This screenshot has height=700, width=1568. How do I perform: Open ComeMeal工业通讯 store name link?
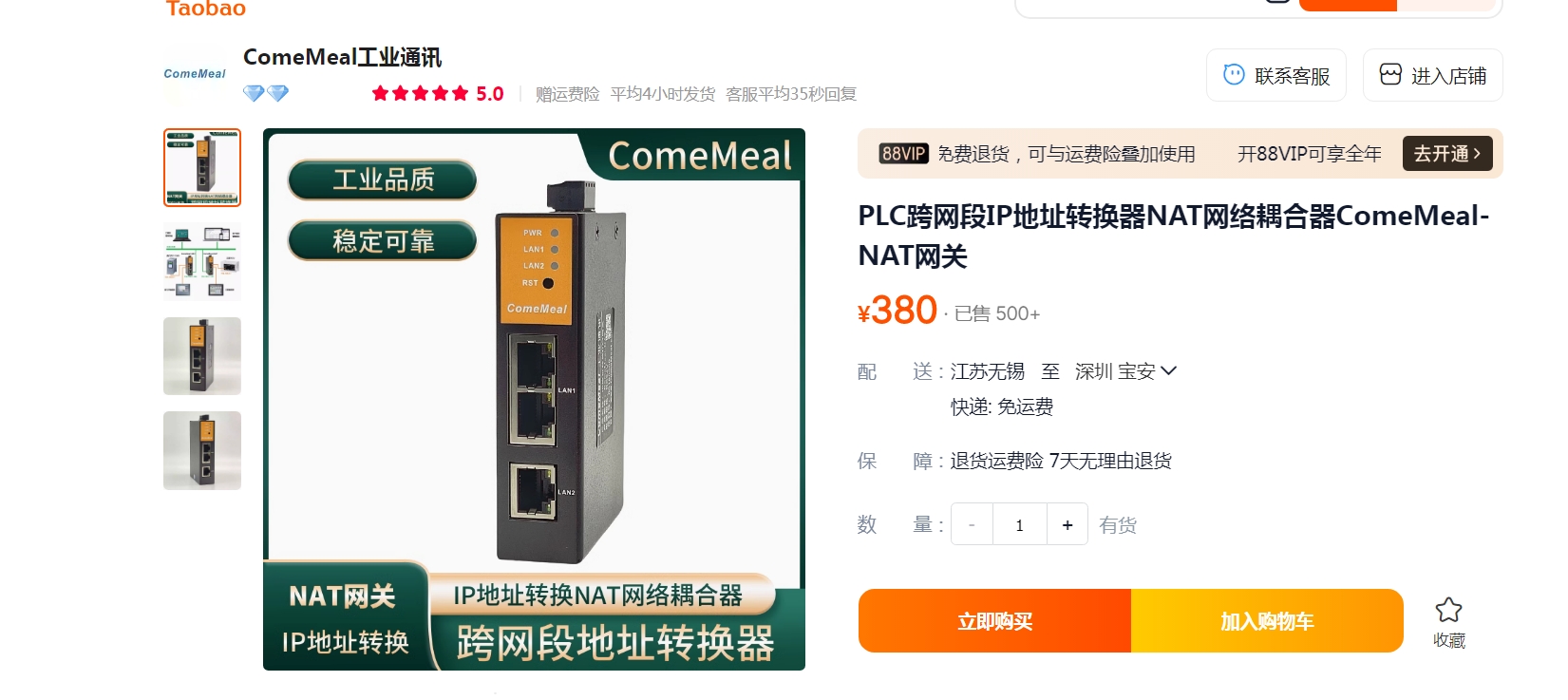342,57
